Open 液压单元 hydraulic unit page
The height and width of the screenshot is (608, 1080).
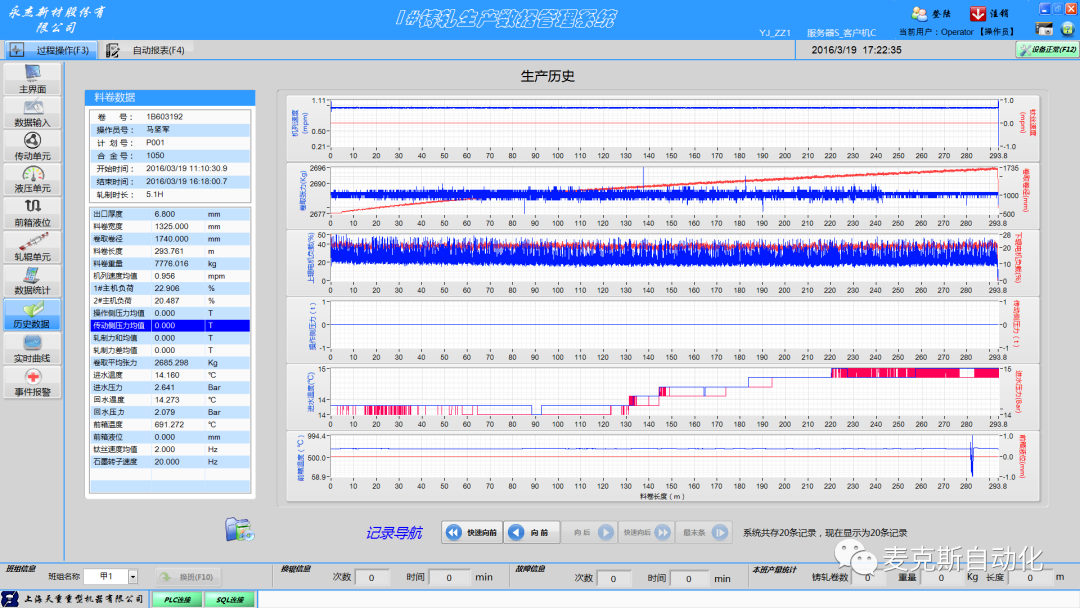click(32, 180)
